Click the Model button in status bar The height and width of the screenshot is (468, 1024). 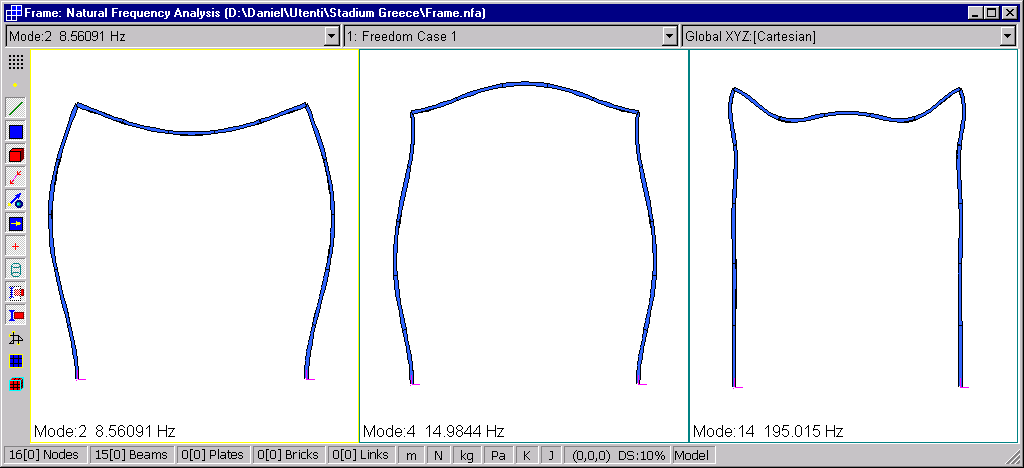690,456
